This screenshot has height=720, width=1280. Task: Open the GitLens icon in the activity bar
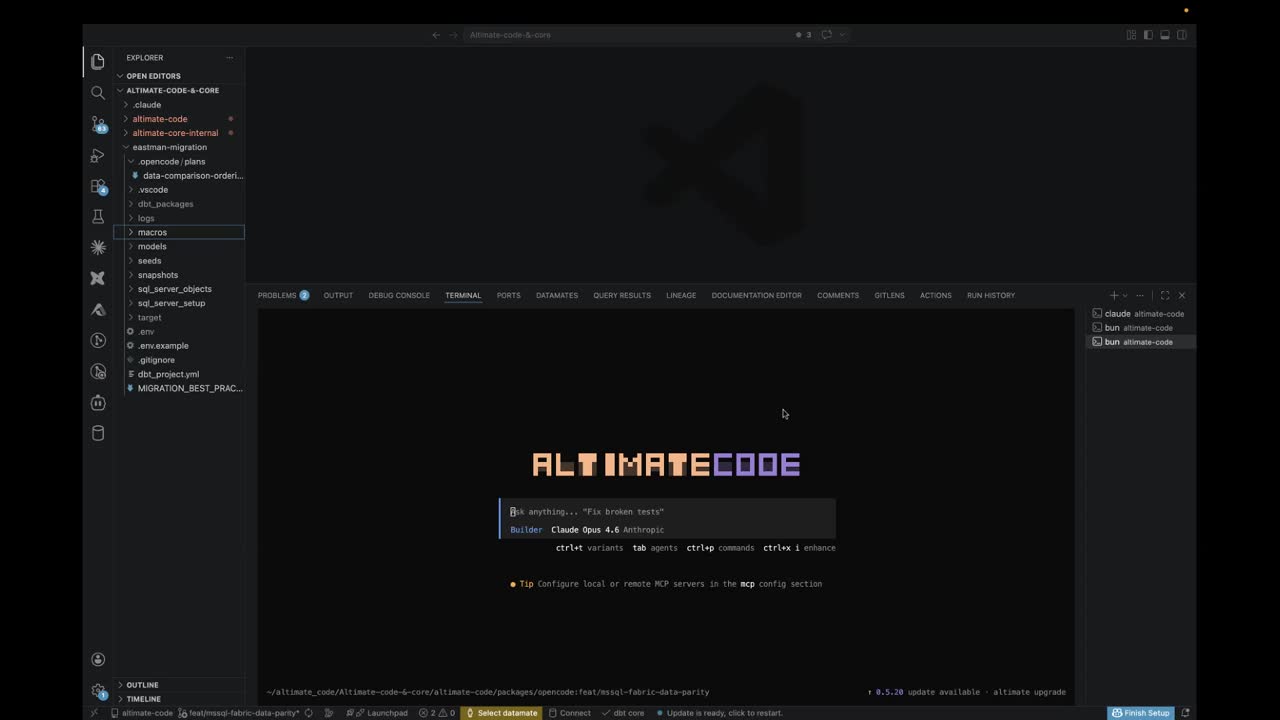tap(98, 340)
